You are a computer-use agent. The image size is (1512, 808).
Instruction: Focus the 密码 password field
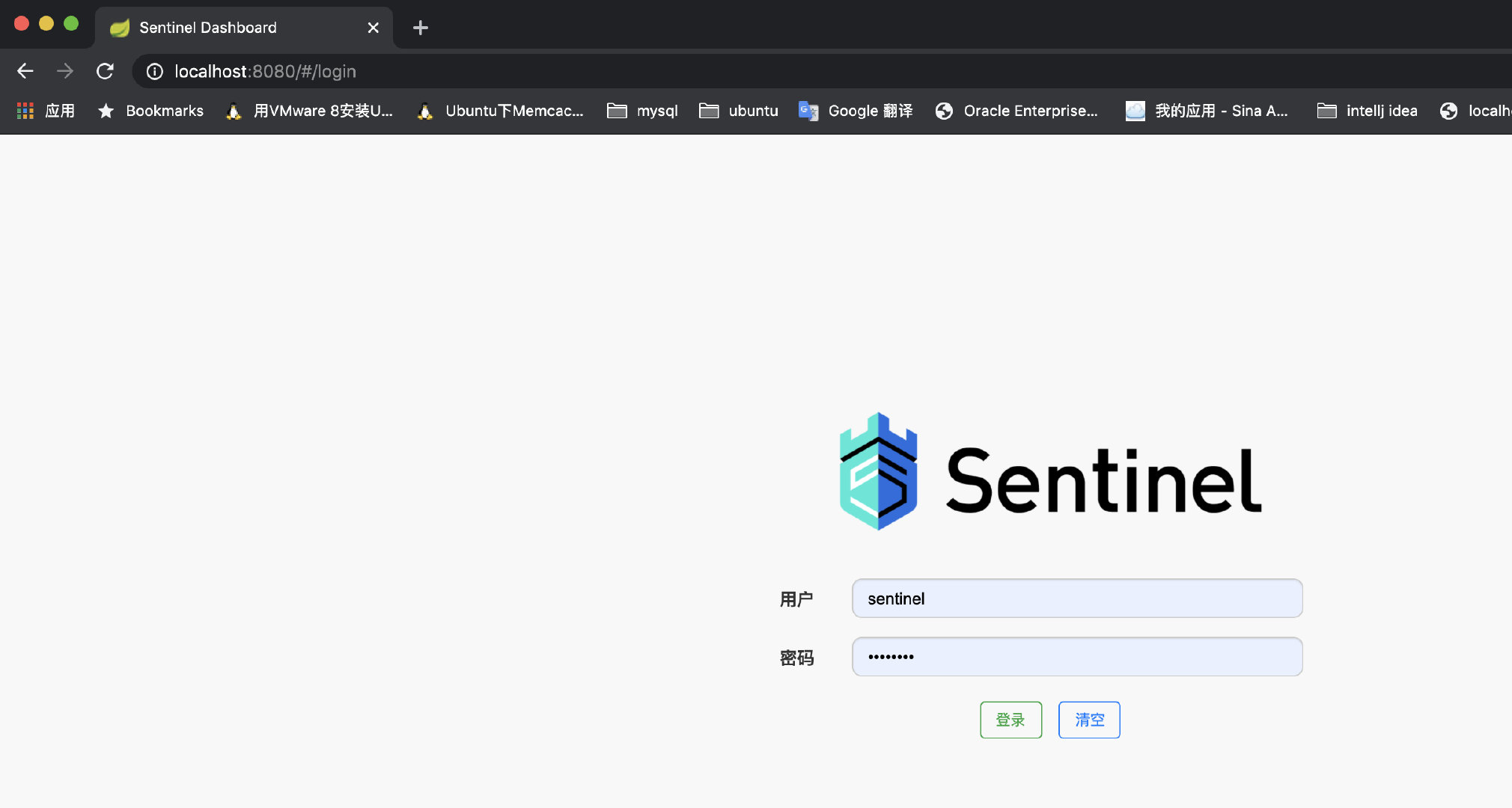point(1076,657)
